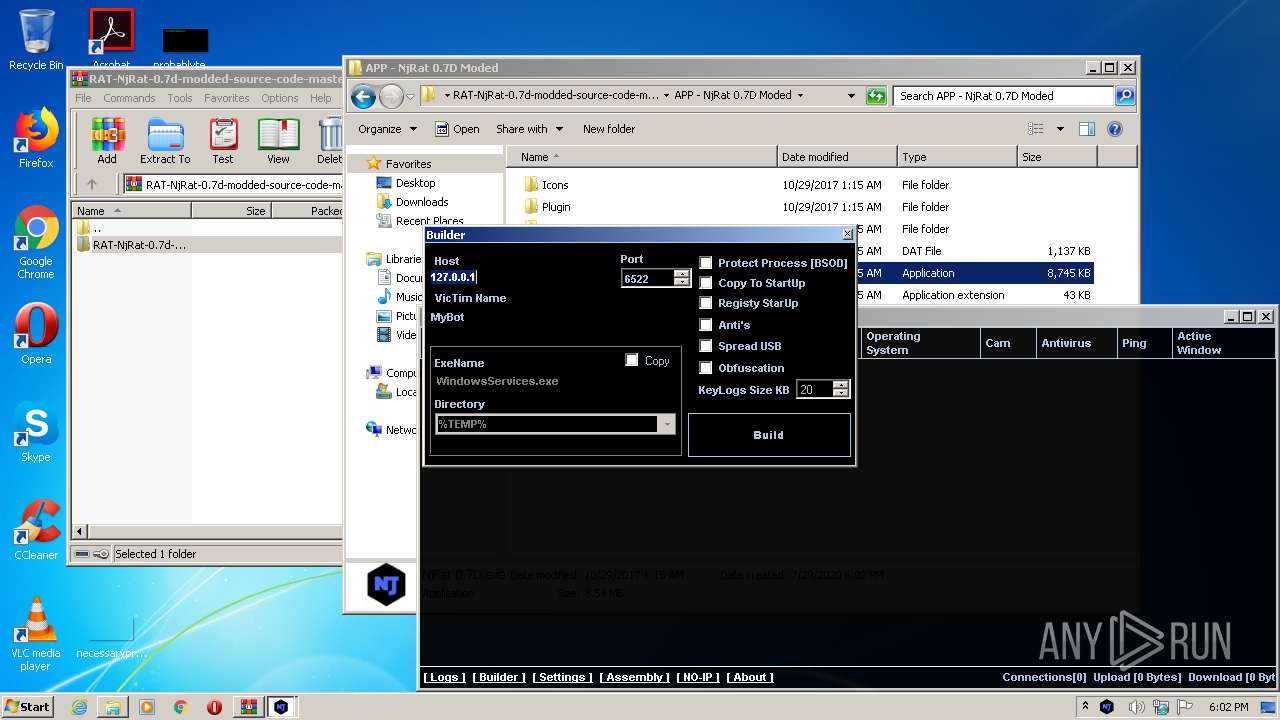1280x720 pixels.
Task: Open WinRAR Tools menu
Action: tap(180, 98)
